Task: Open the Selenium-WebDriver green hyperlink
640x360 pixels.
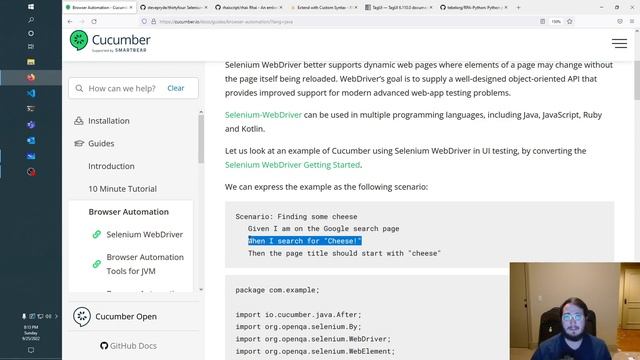Action: coord(263,115)
